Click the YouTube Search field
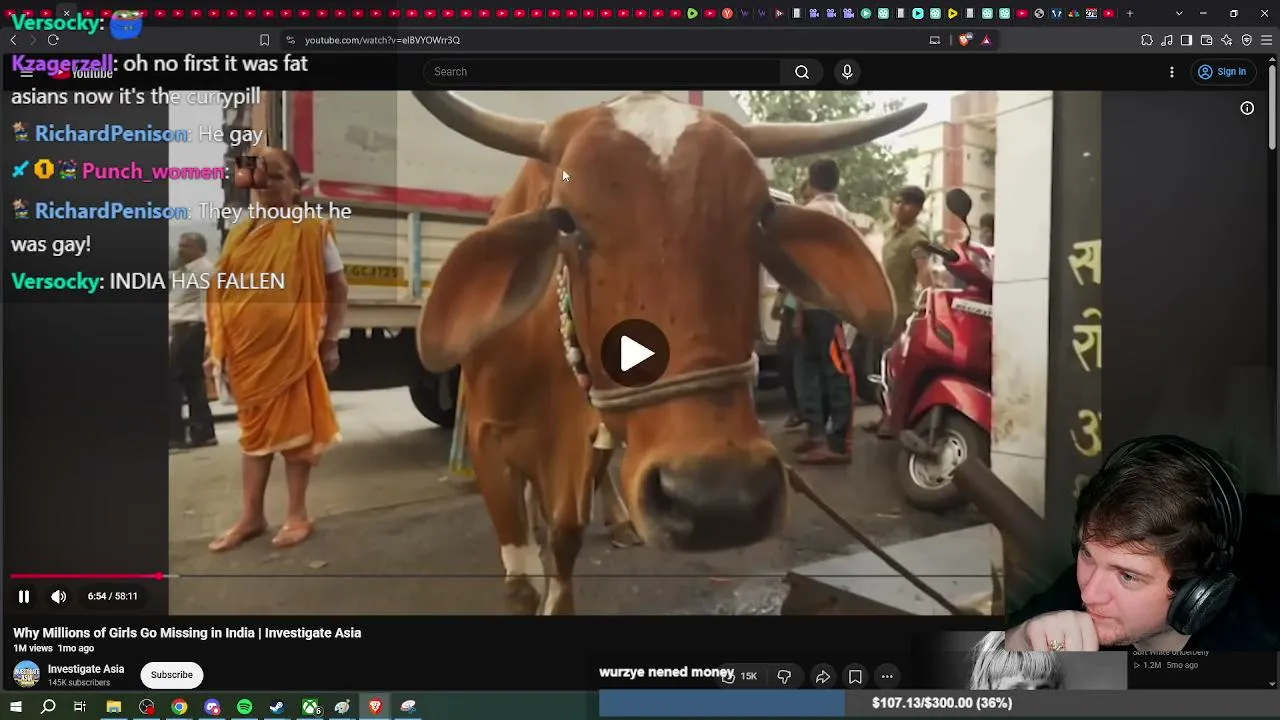The image size is (1280, 720). pyautogui.click(x=601, y=72)
